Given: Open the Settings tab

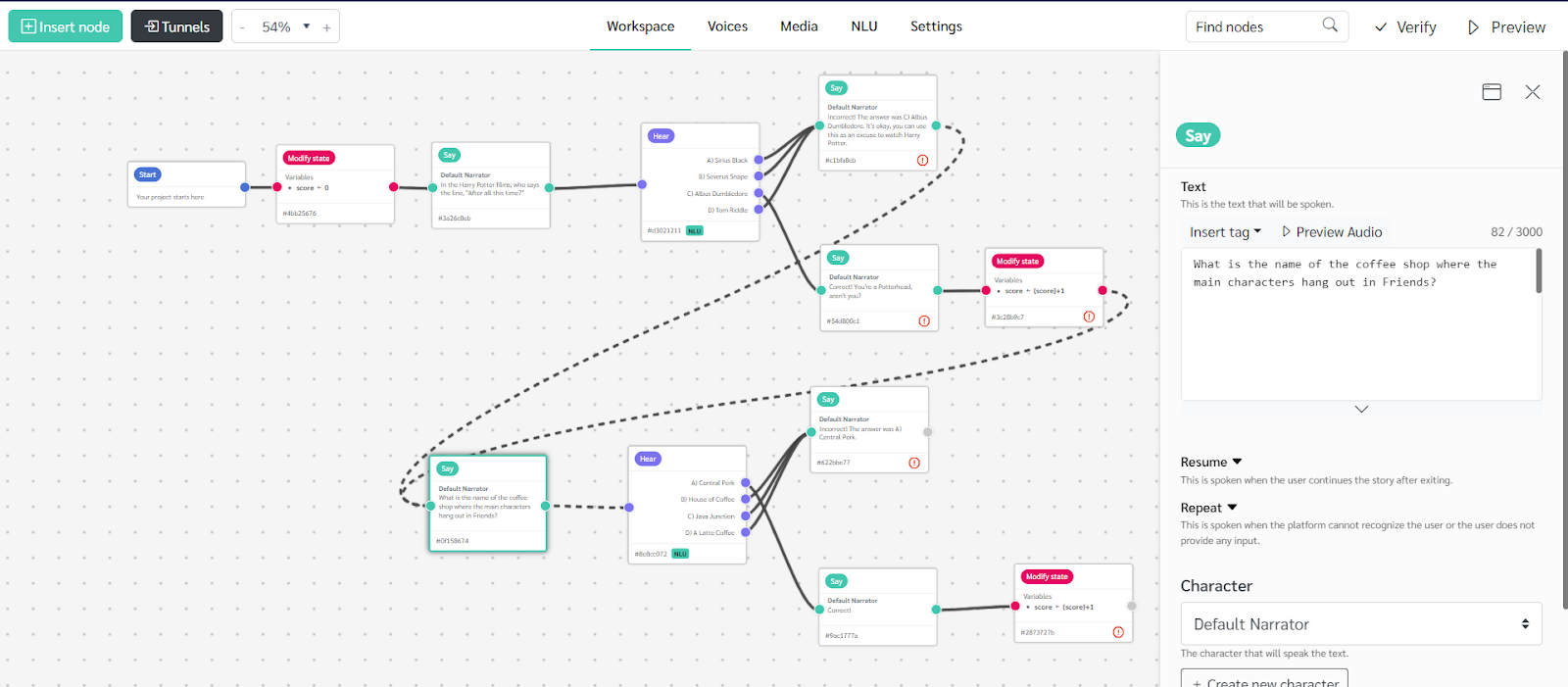Looking at the screenshot, I should pos(936,26).
